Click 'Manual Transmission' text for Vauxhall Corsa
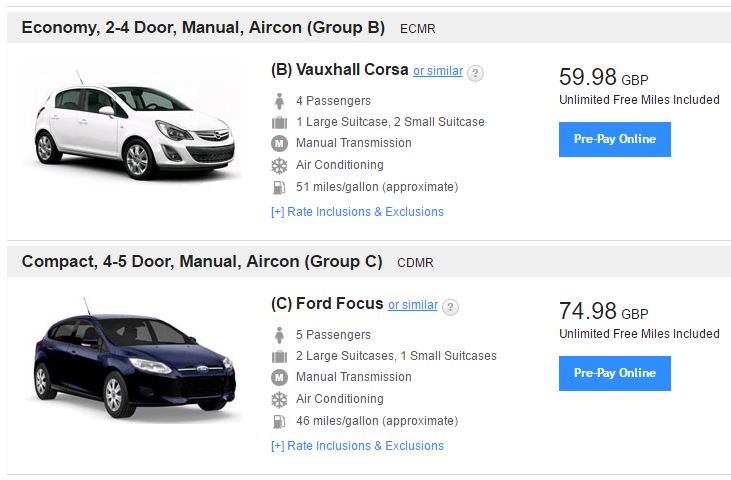Image resolution: width=731 pixels, height=480 pixels. [x=354, y=143]
